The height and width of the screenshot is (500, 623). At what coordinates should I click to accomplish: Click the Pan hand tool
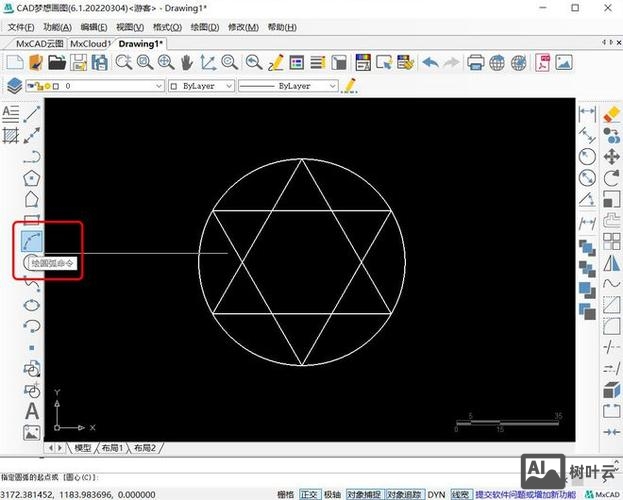tap(187, 62)
